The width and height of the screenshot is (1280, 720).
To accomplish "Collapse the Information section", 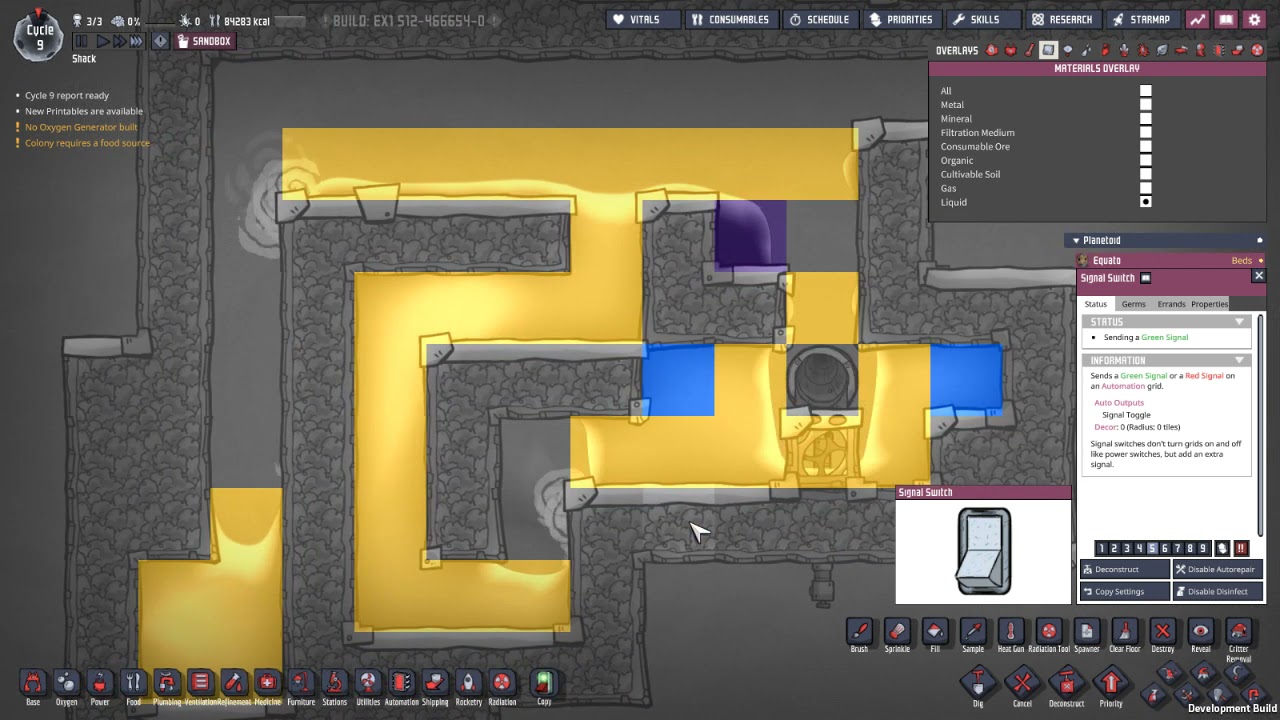I will [1239, 361].
